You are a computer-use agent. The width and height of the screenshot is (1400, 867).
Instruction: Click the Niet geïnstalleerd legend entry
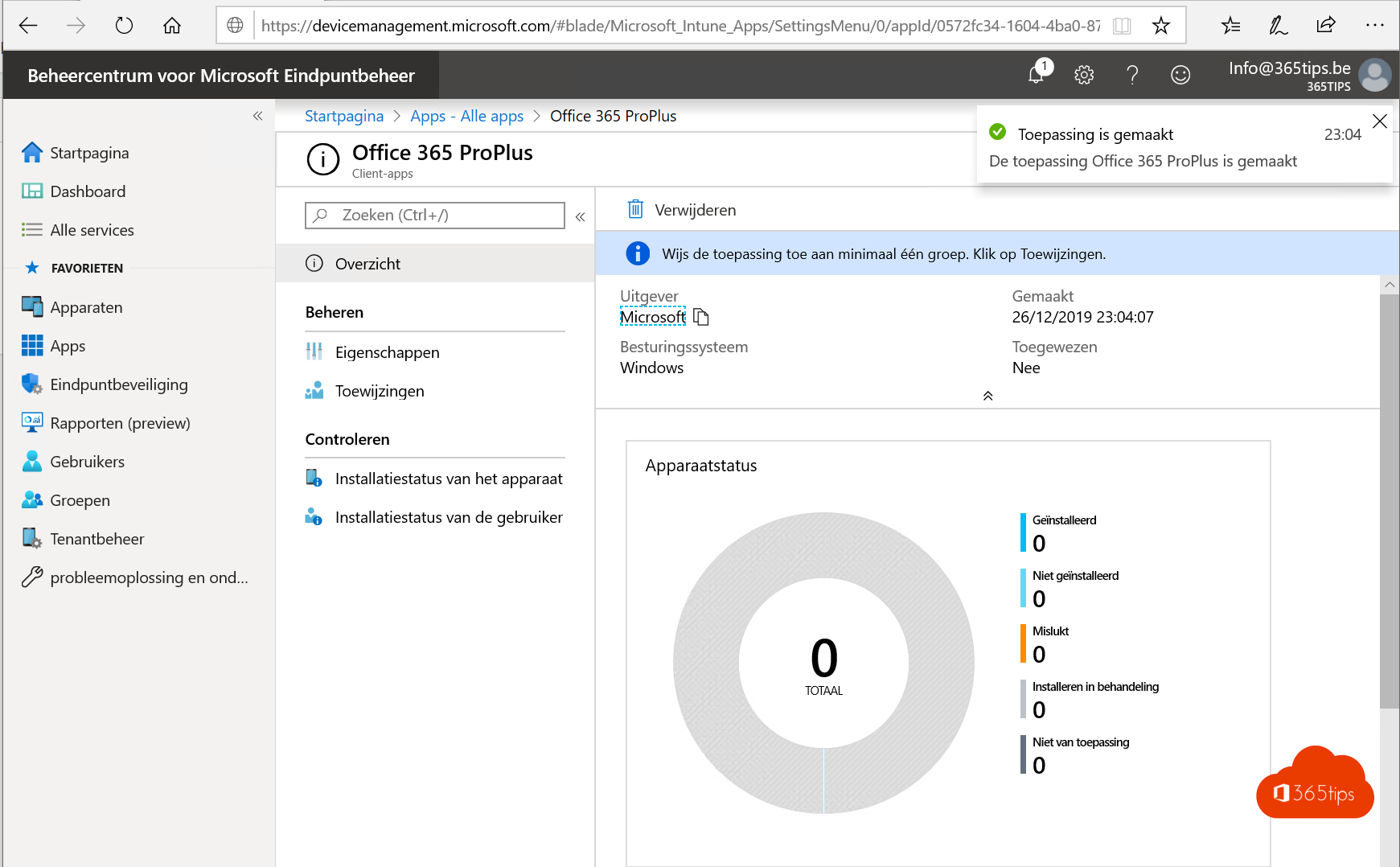1070,589
